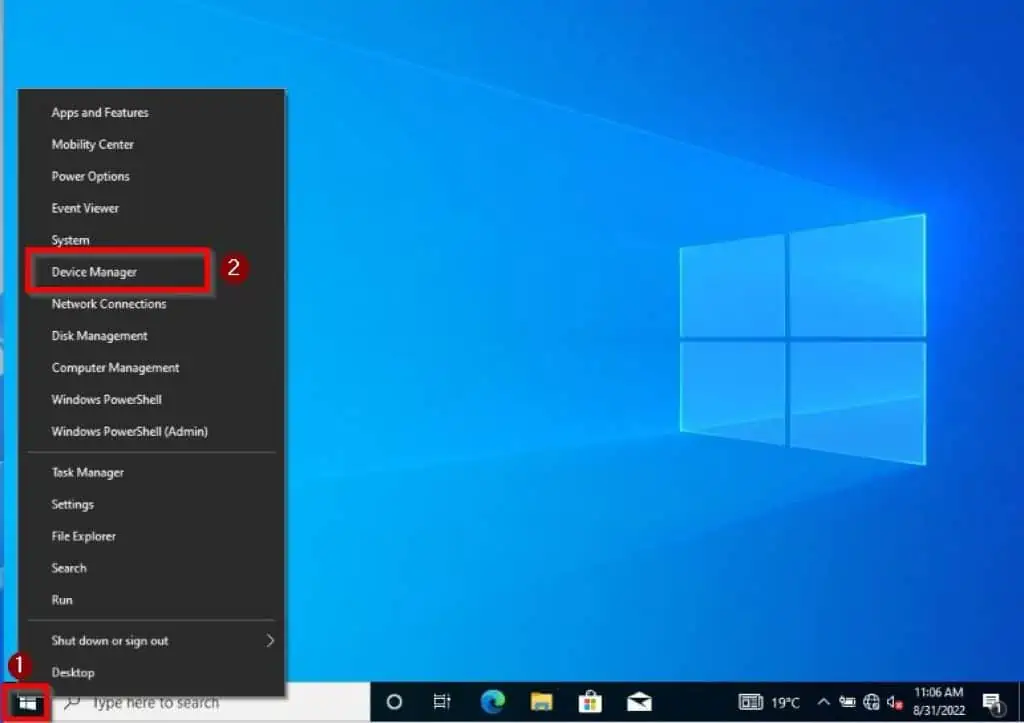Image resolution: width=1024 pixels, height=723 pixels.
Task: Open the news and weather widget icon
Action: [750, 703]
